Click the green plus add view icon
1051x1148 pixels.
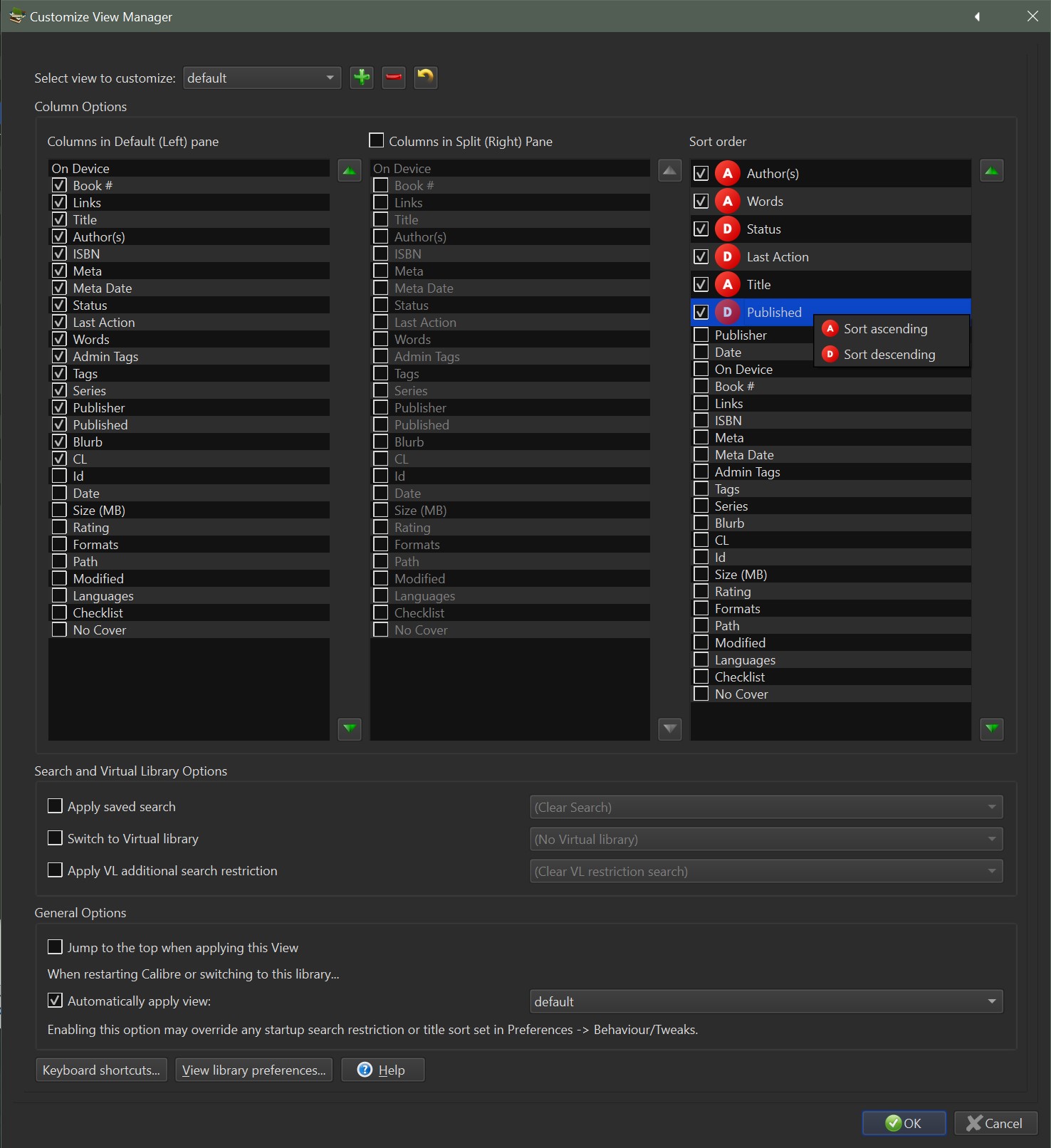pos(362,78)
